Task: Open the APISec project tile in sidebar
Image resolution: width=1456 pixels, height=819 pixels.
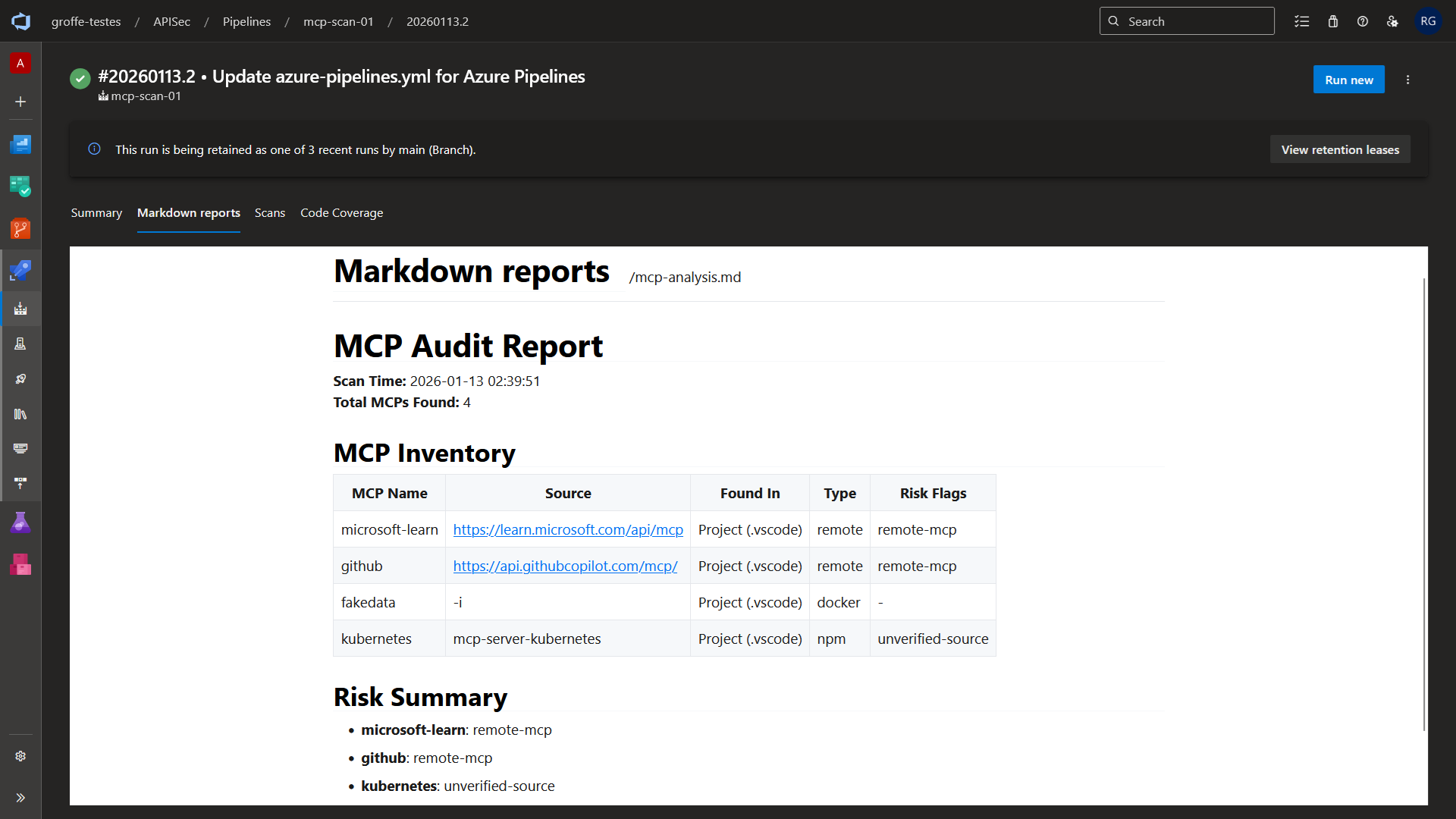Action: pos(20,64)
